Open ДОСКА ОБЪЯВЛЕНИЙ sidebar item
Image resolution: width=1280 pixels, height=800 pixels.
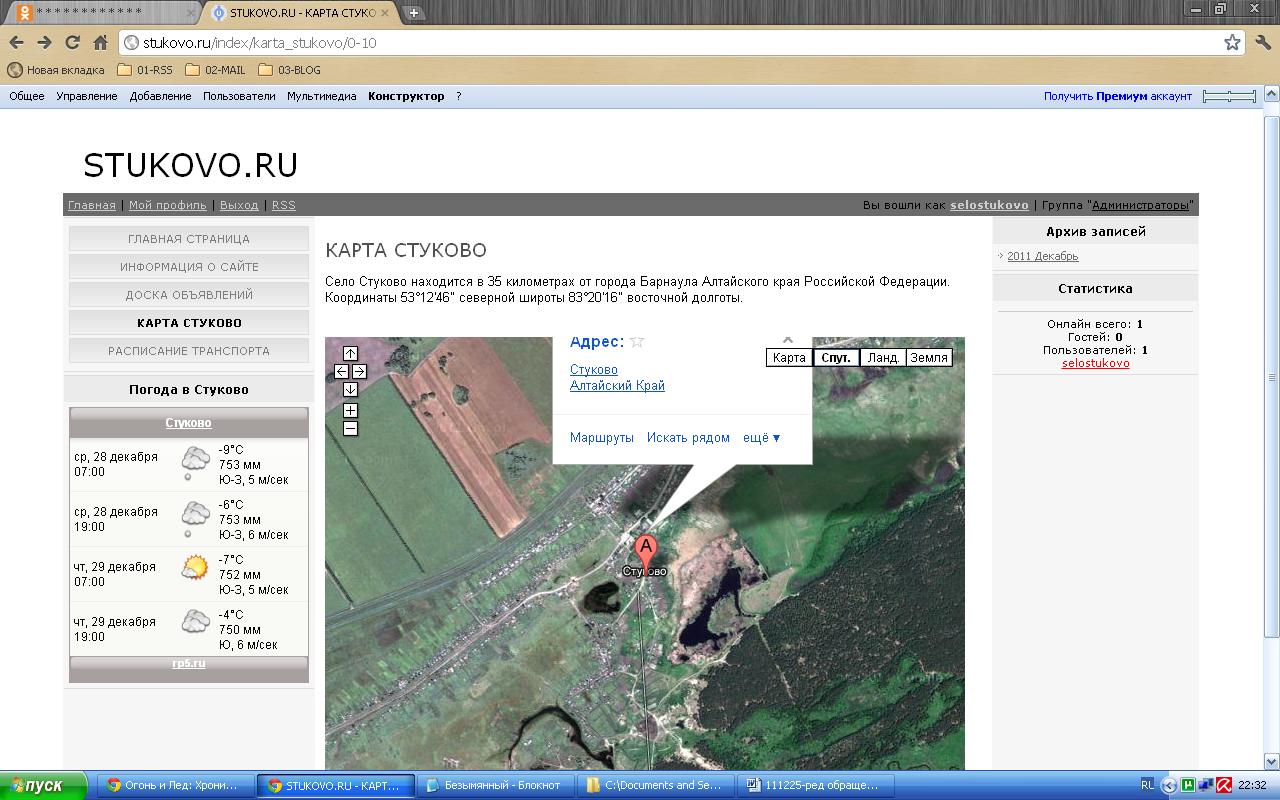(189, 295)
